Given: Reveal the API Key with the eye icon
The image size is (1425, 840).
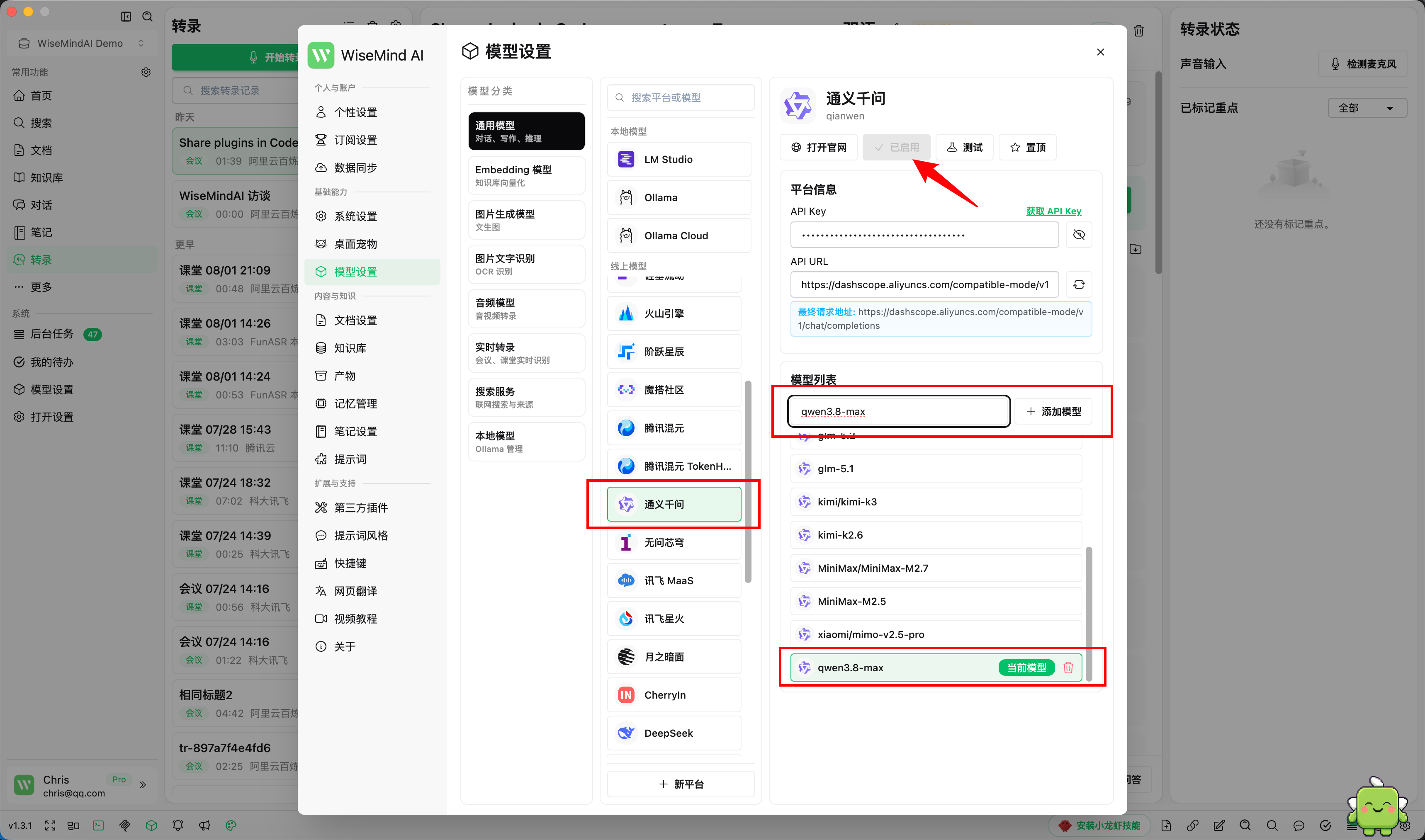Looking at the screenshot, I should [x=1079, y=234].
